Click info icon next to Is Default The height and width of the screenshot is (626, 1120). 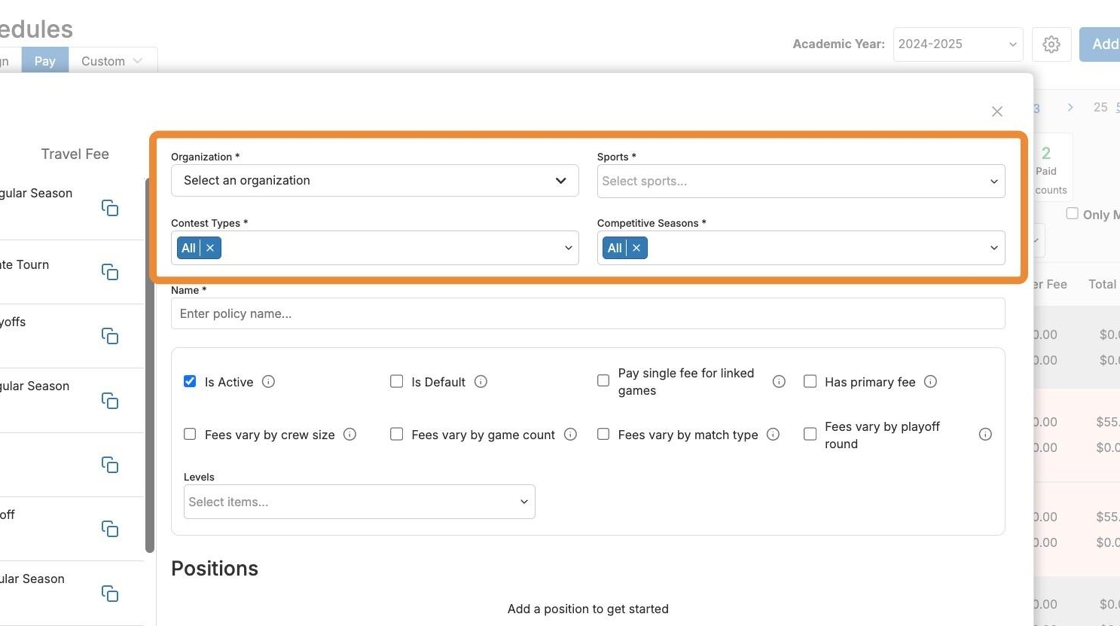(481, 382)
